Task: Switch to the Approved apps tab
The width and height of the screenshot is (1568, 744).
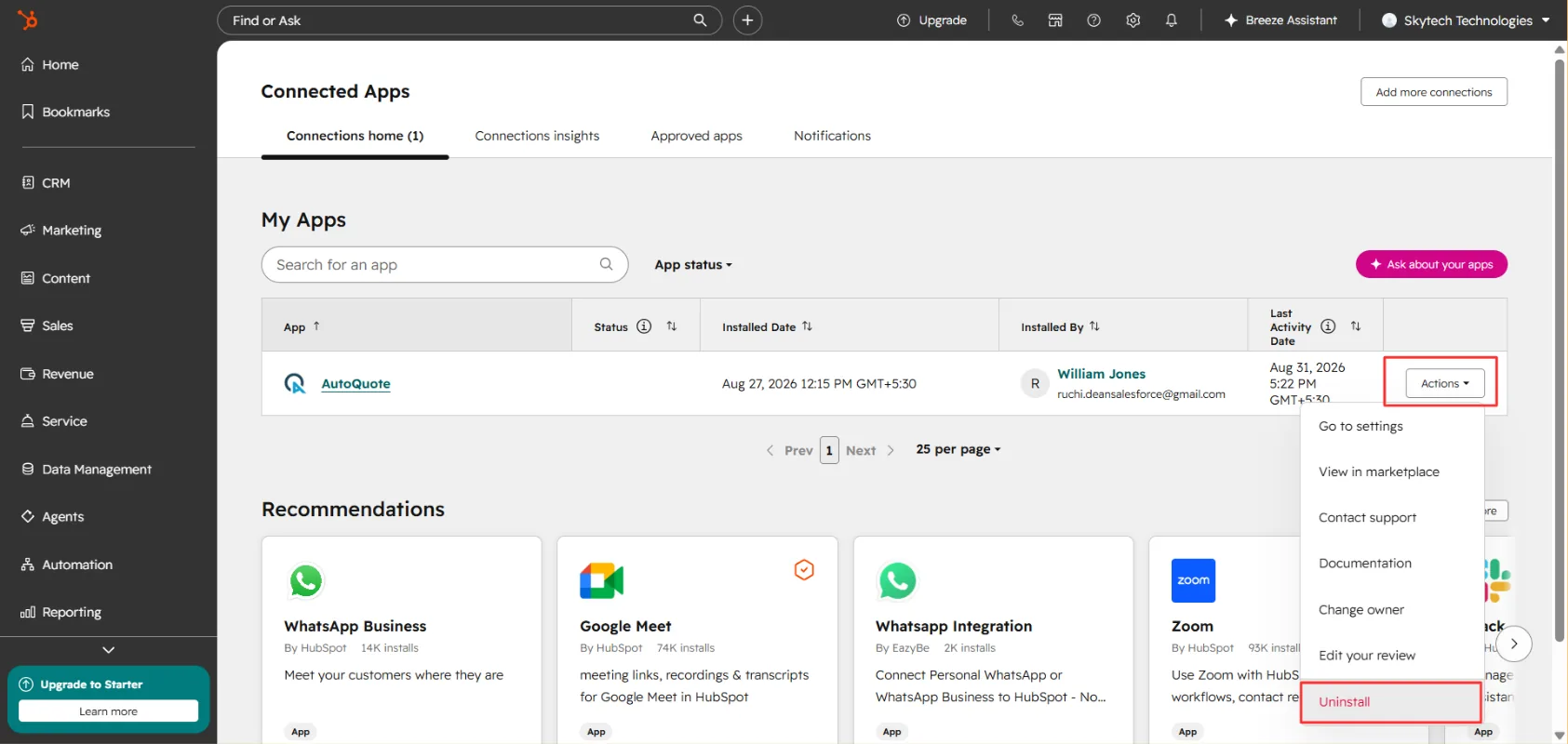Action: tap(696, 136)
